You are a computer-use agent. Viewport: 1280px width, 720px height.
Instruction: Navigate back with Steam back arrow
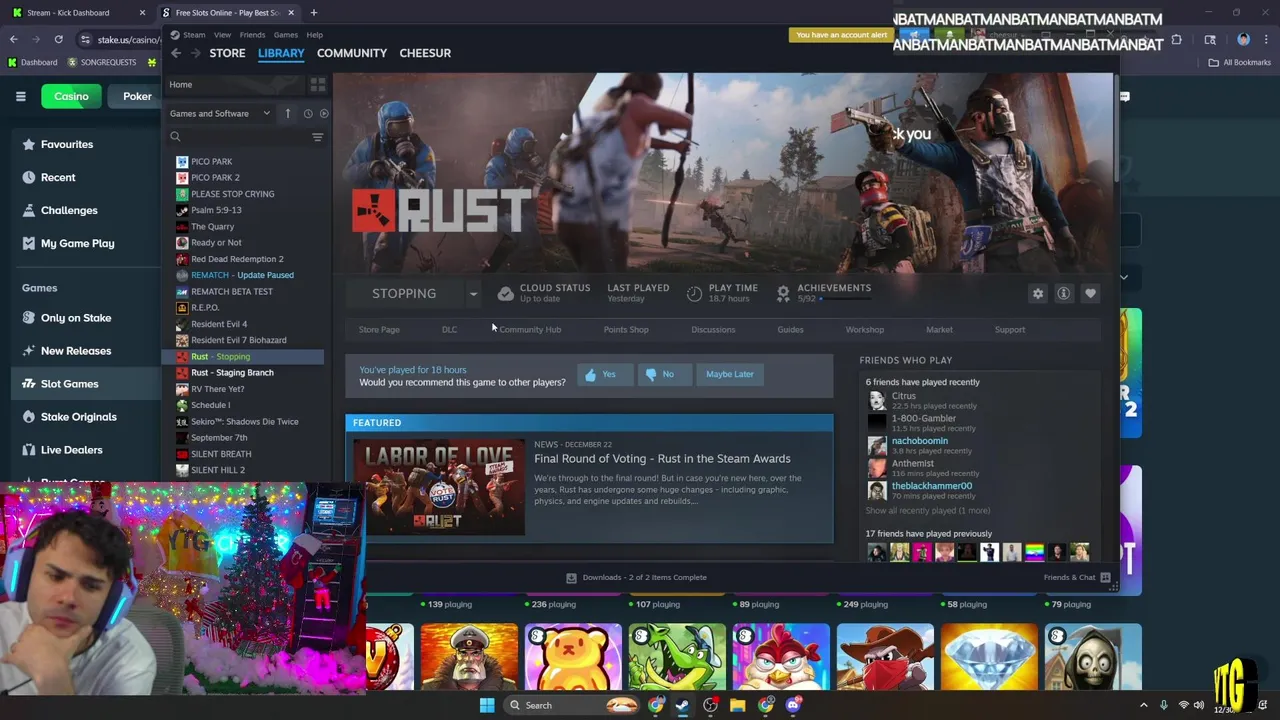[176, 53]
